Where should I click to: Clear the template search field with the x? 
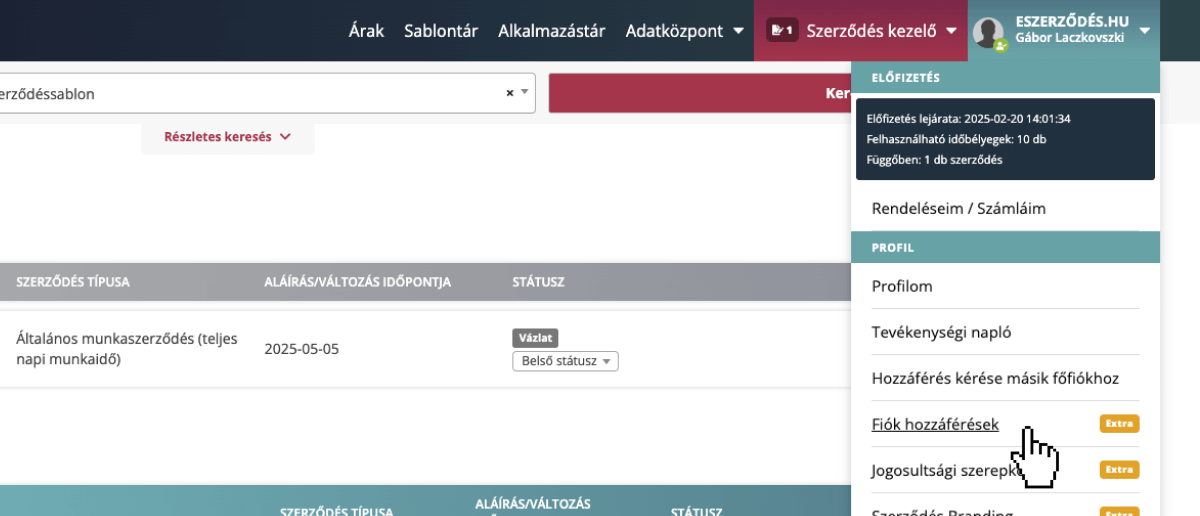509,93
